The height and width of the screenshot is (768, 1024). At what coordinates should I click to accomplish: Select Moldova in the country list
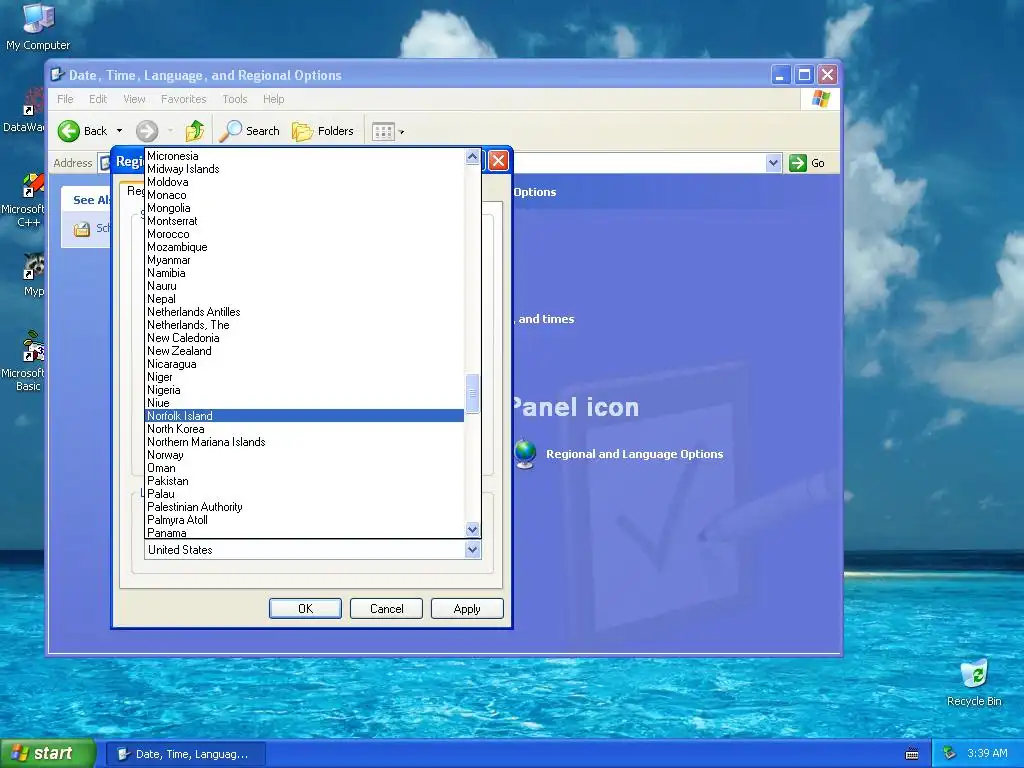(x=304, y=182)
